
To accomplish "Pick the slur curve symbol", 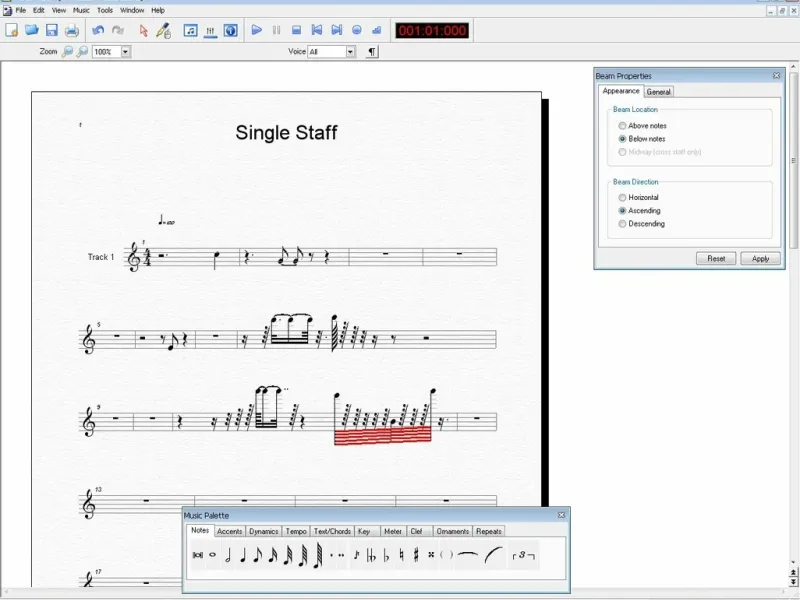I will [x=494, y=555].
